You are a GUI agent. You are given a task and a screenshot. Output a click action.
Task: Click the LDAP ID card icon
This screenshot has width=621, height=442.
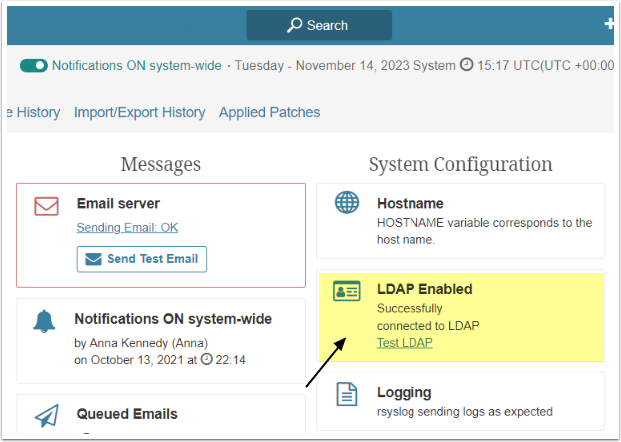[x=347, y=291]
